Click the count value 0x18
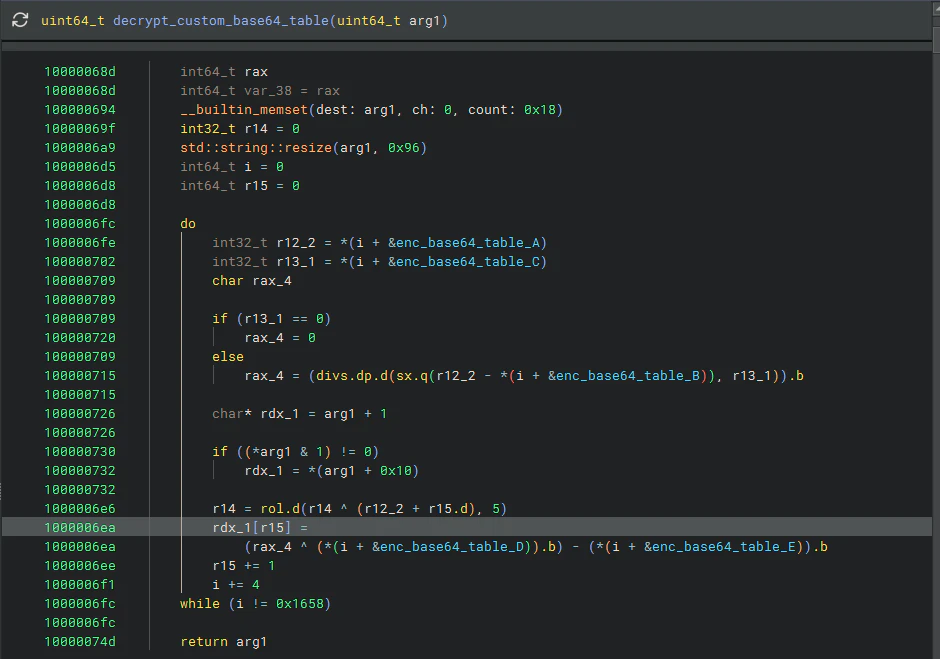 [x=540, y=110]
